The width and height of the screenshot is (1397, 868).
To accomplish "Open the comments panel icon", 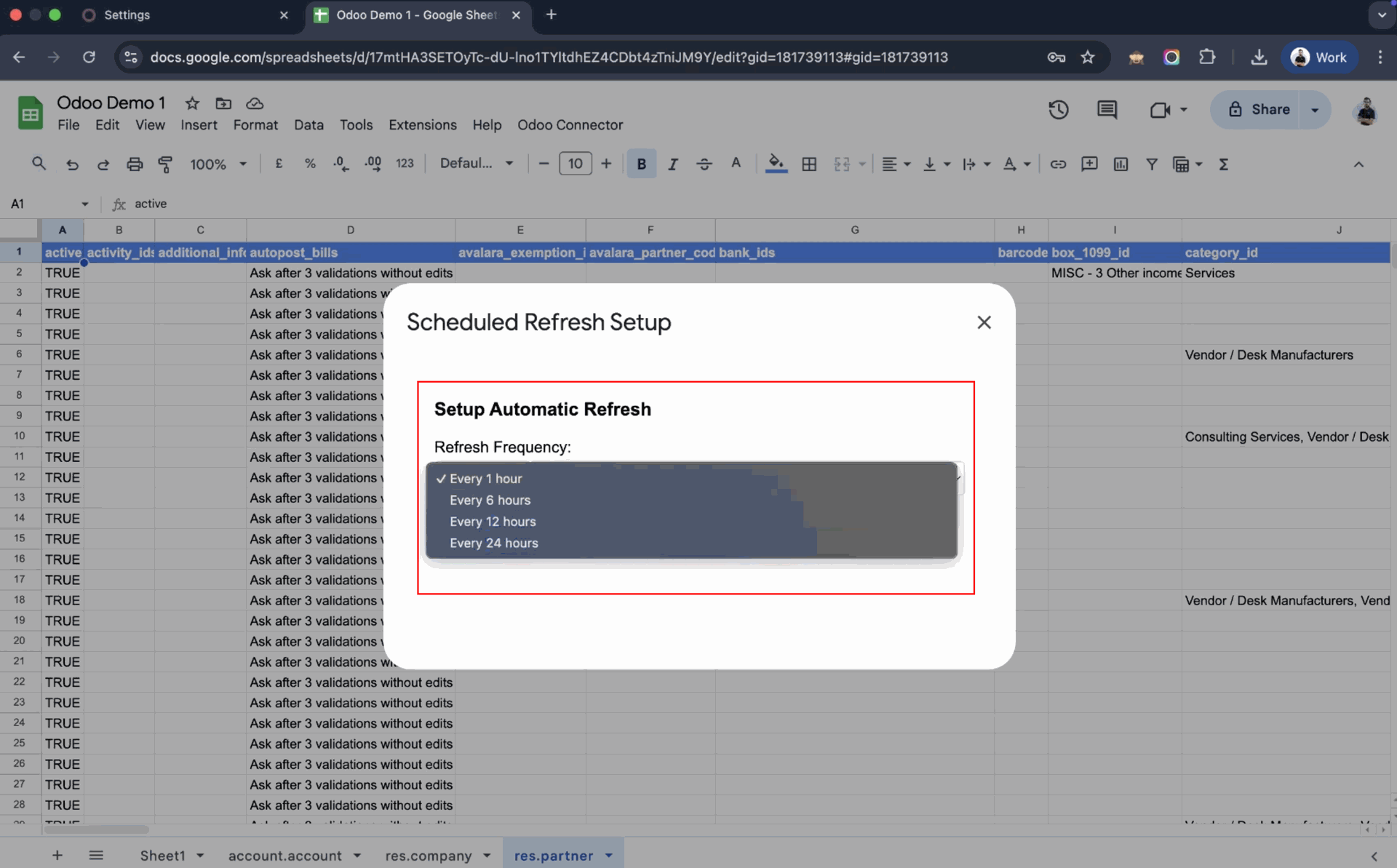I will [x=1107, y=110].
